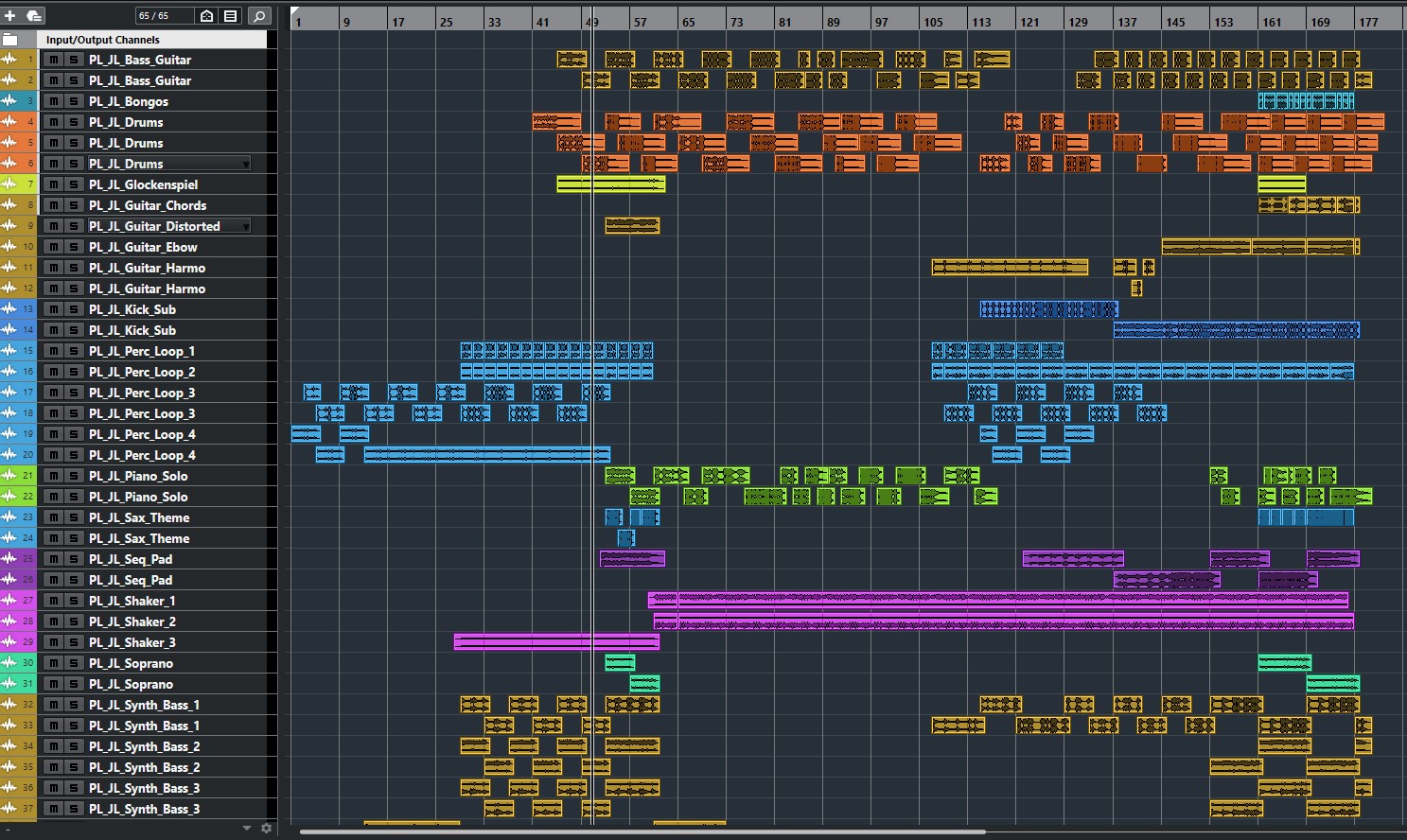
Task: Open the dropdown on track 6 PL_JL_Drums
Action: tap(246, 164)
